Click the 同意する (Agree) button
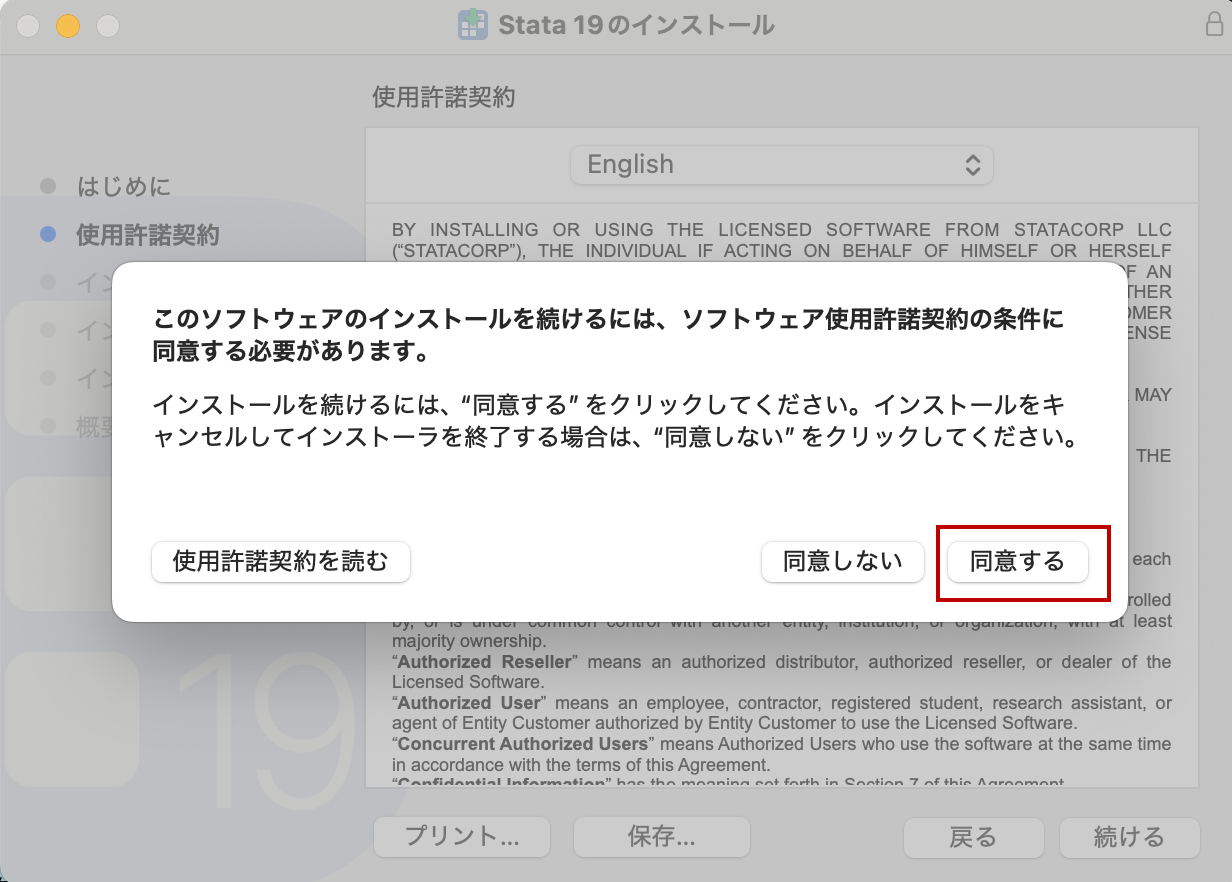This screenshot has height=882, width=1232. pyautogui.click(x=1017, y=561)
